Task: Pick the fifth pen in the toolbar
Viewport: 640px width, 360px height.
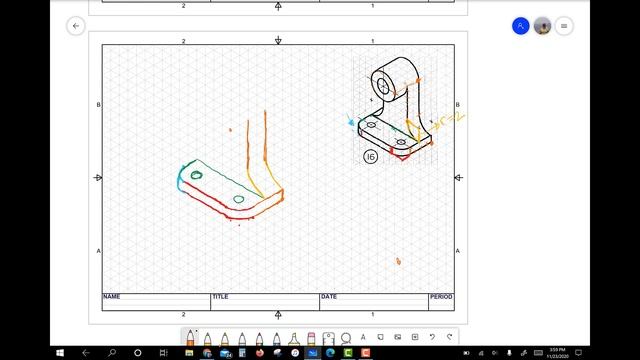Action: tap(259, 338)
